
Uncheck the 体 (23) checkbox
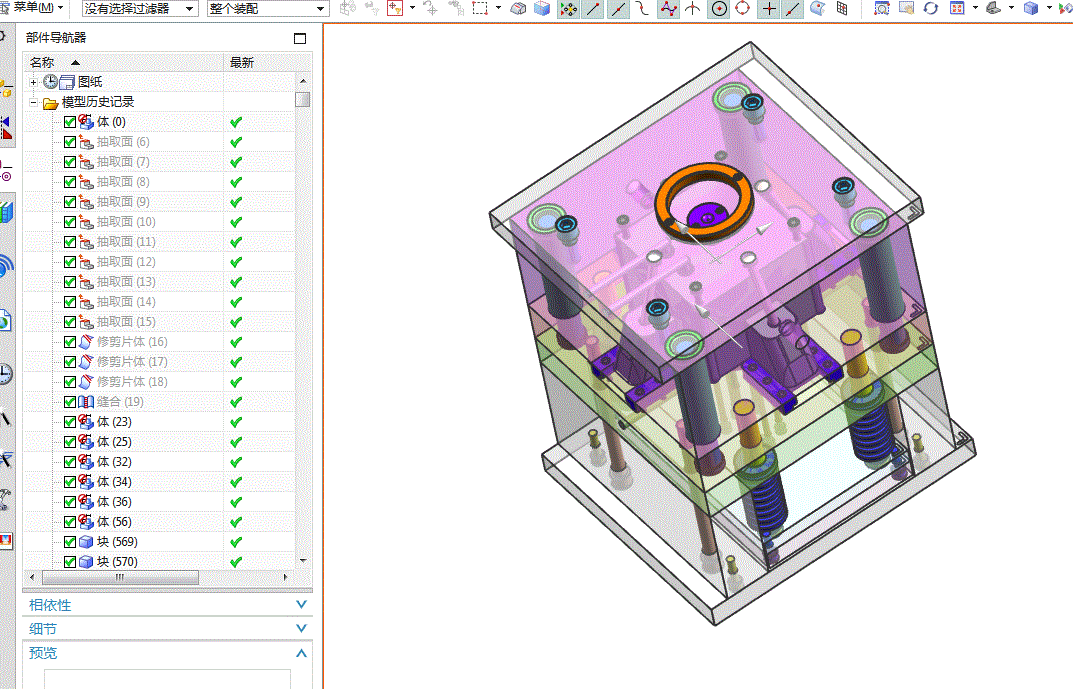coord(70,422)
